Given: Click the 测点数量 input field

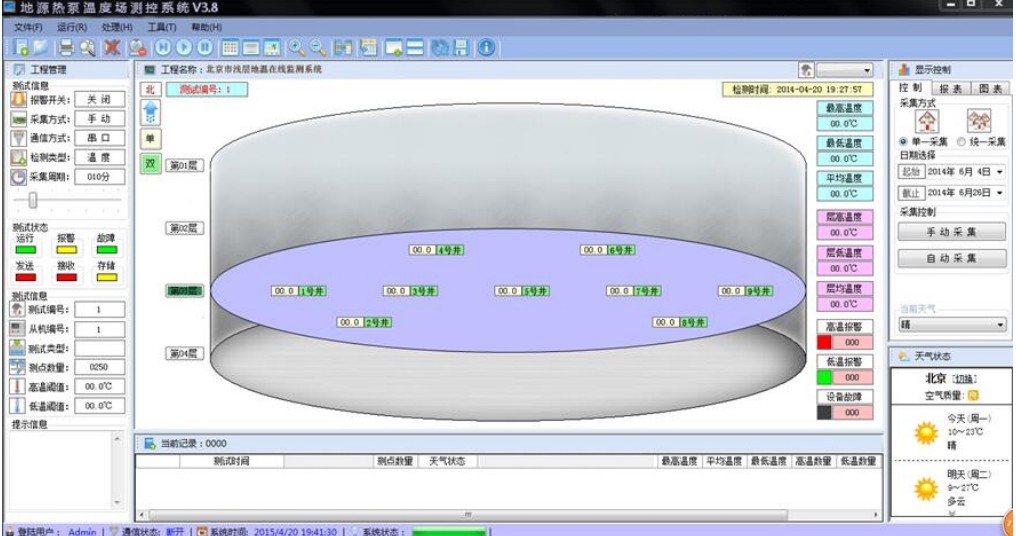Looking at the screenshot, I should 99,367.
